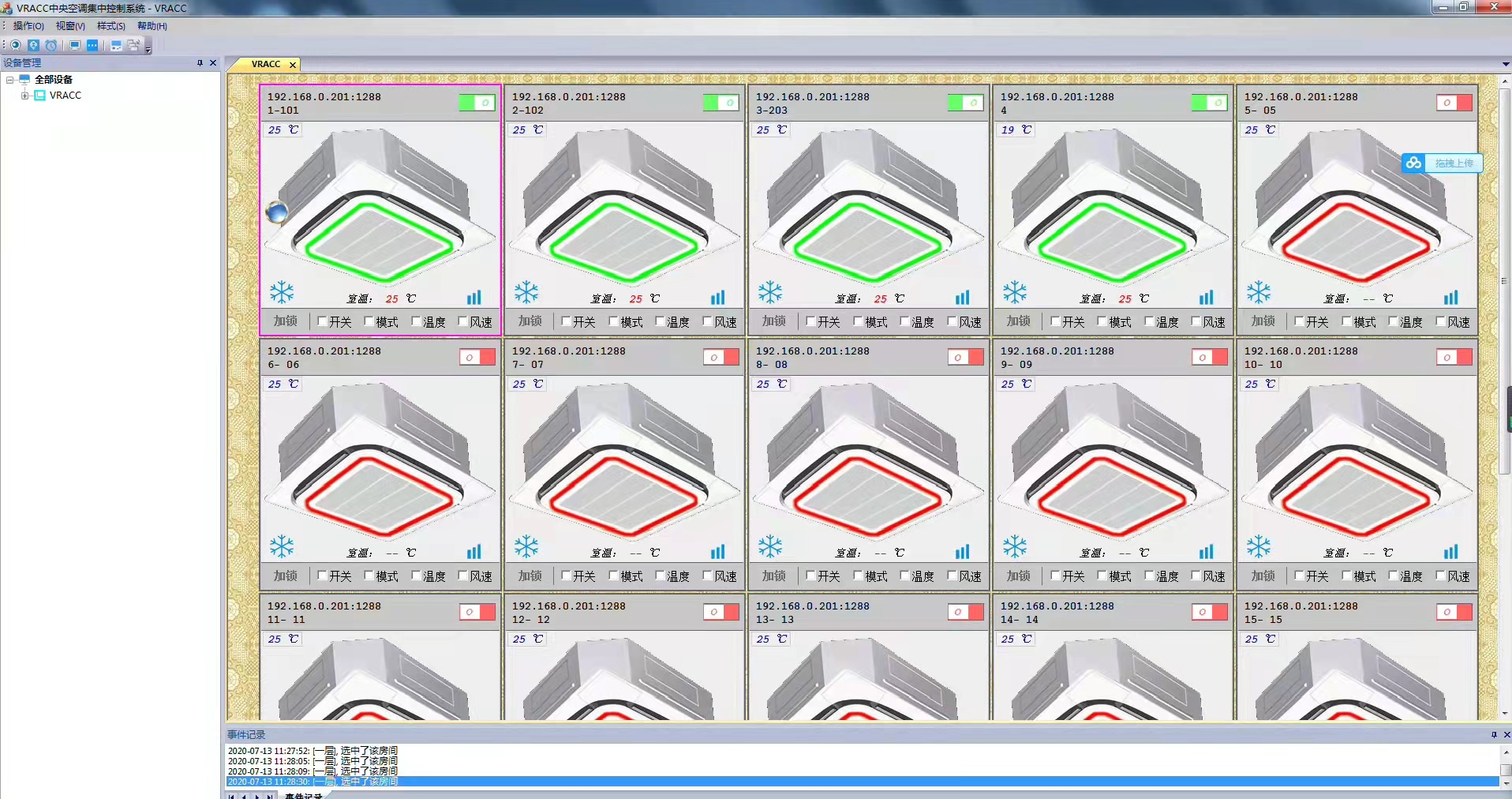Turn on unit 13- 13 power switch

(965, 612)
